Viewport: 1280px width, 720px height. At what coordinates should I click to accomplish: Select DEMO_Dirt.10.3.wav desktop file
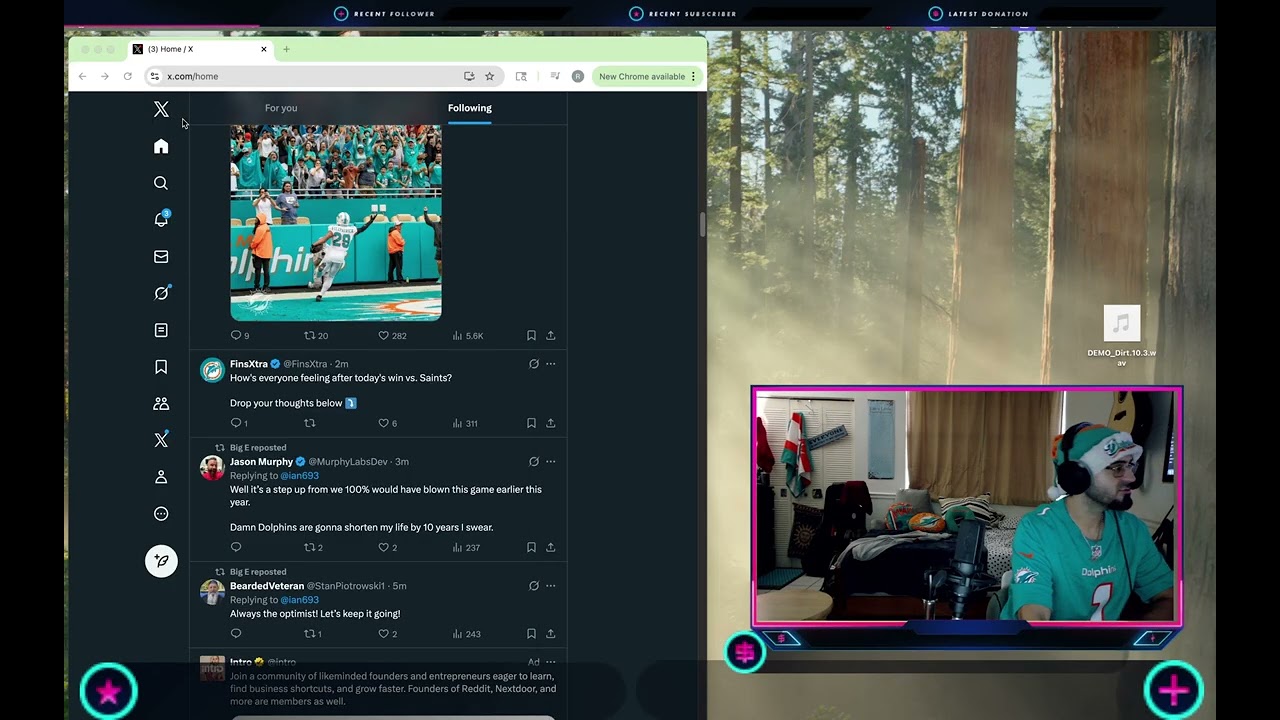tap(1122, 337)
